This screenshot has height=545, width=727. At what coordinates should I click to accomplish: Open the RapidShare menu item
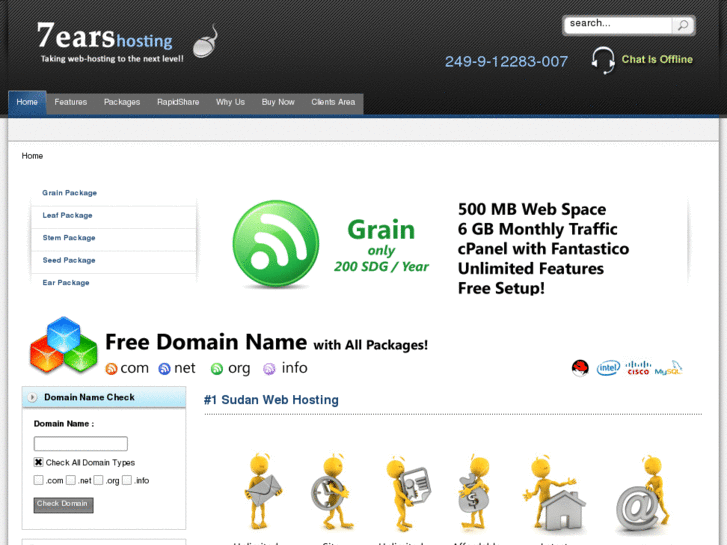178,102
